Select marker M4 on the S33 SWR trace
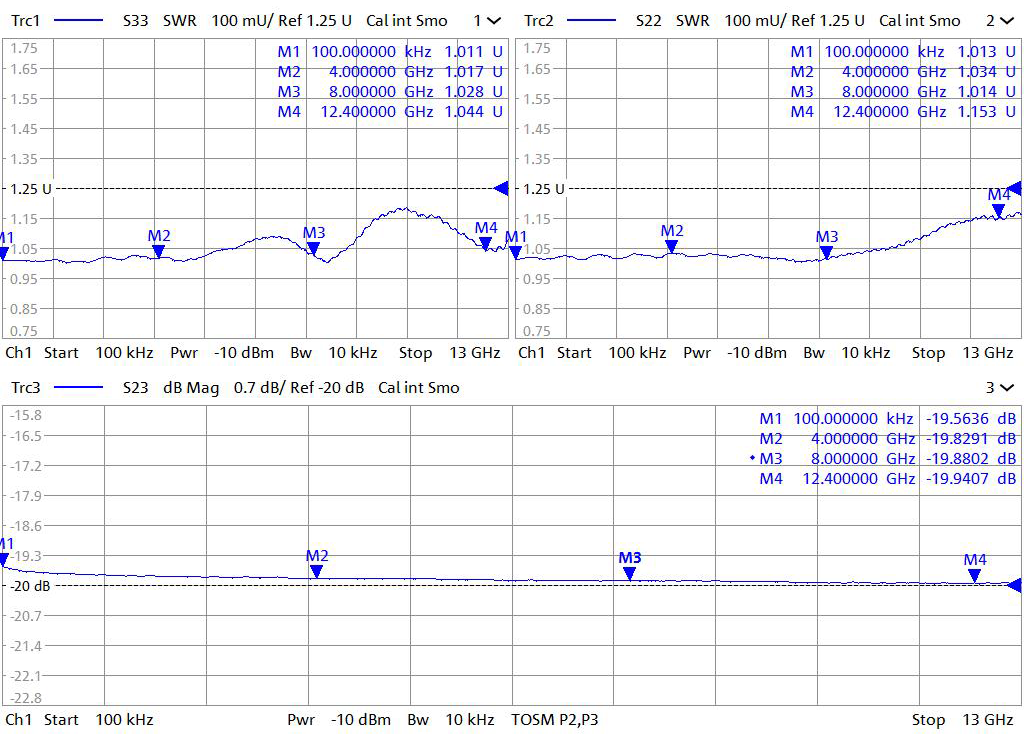 click(485, 243)
